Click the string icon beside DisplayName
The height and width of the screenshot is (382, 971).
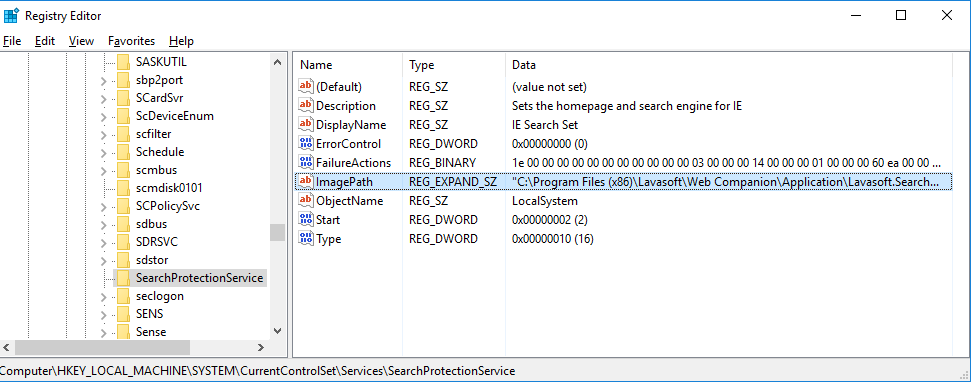coord(306,124)
